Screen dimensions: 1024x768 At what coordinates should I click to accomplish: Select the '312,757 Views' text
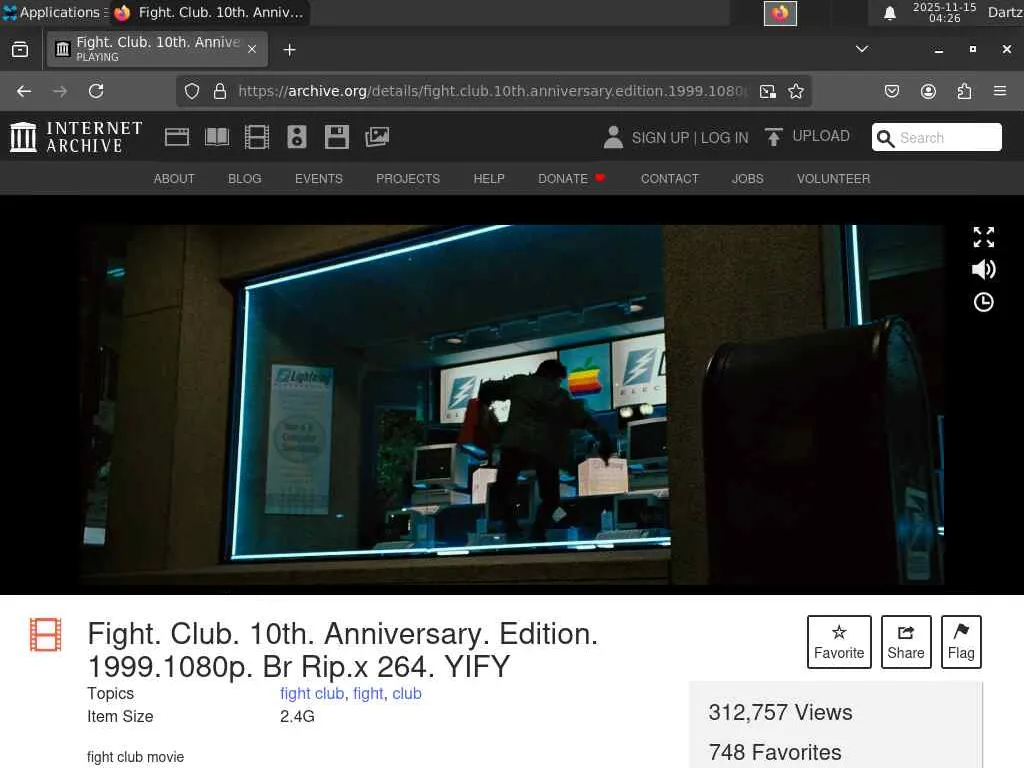tap(780, 712)
